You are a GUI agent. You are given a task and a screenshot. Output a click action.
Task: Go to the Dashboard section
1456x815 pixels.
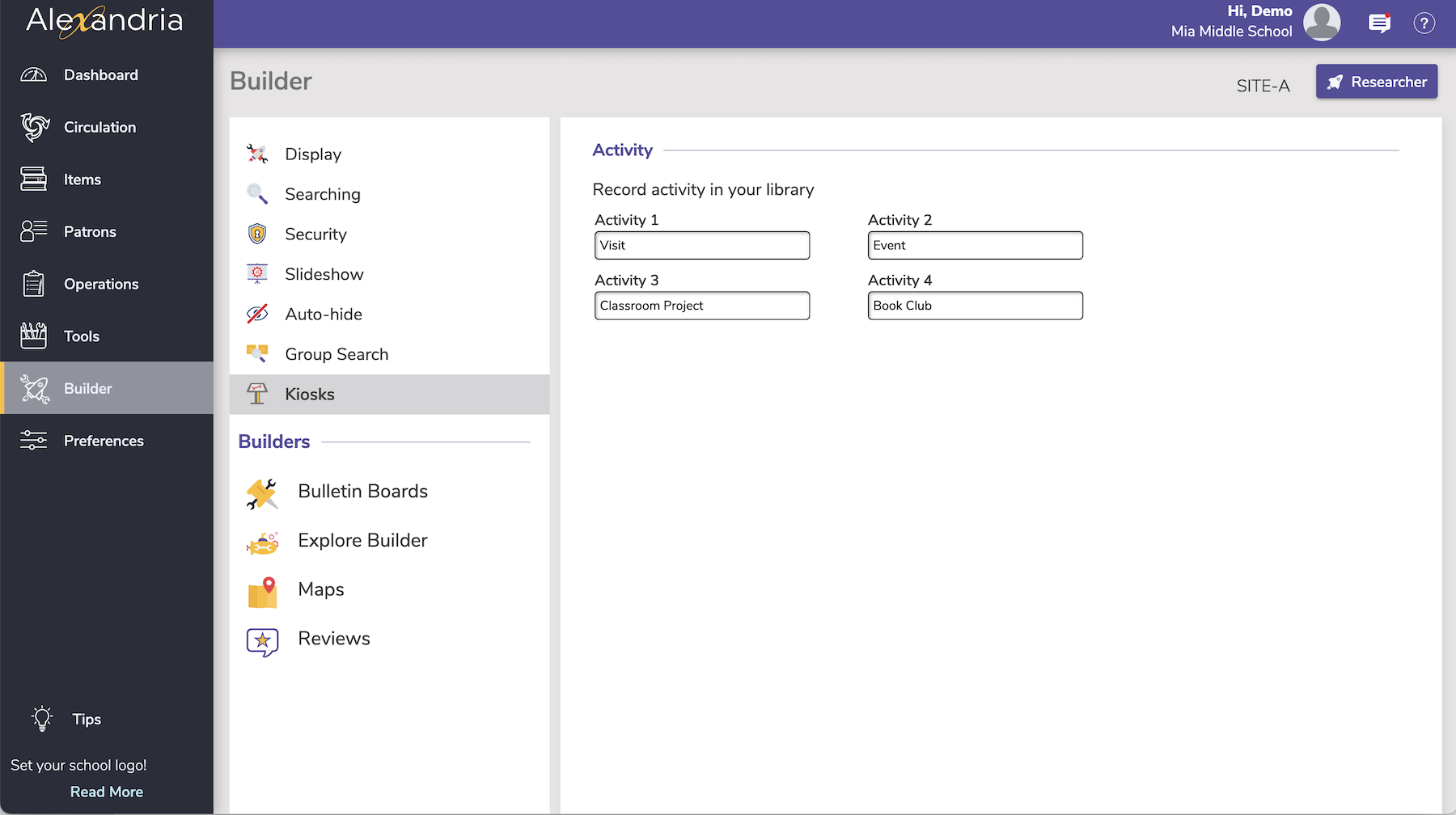100,75
